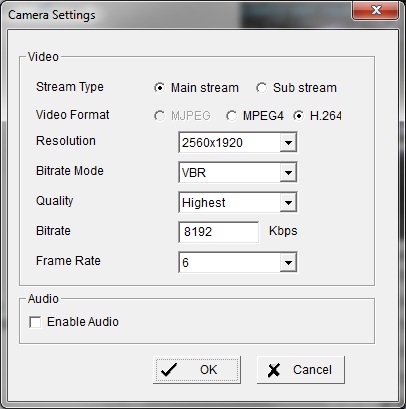Choose MPEG4 video format
Viewport: 406px width, 409px height.
coord(231,116)
